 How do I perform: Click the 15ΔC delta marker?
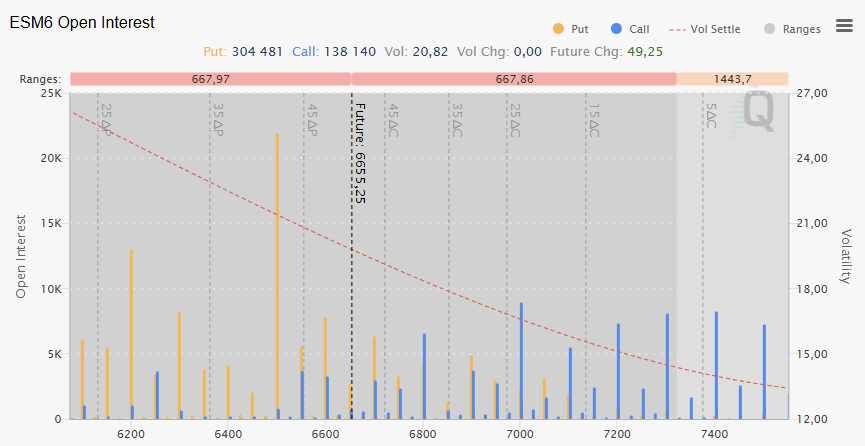pyautogui.click(x=594, y=119)
